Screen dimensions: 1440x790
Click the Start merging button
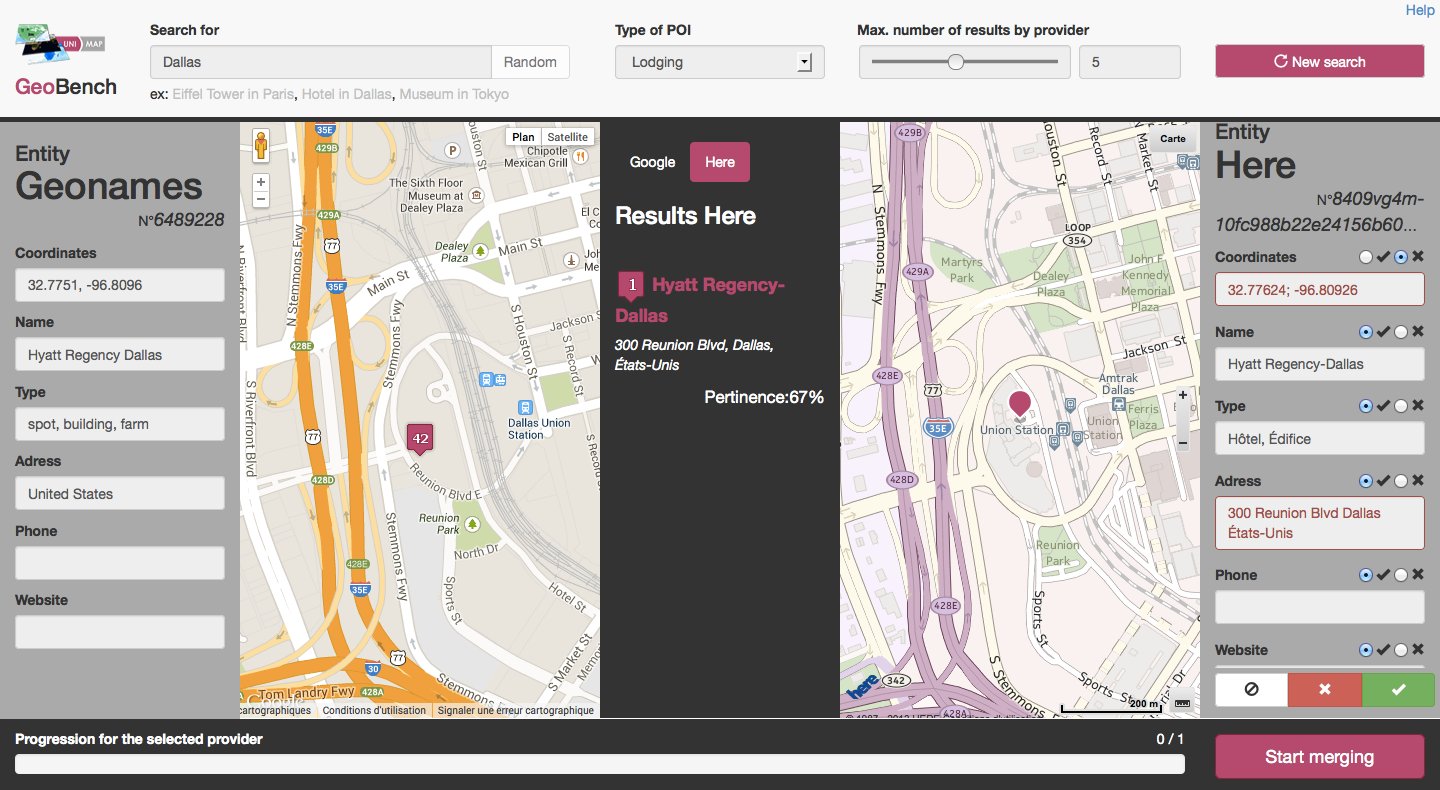[x=1320, y=757]
